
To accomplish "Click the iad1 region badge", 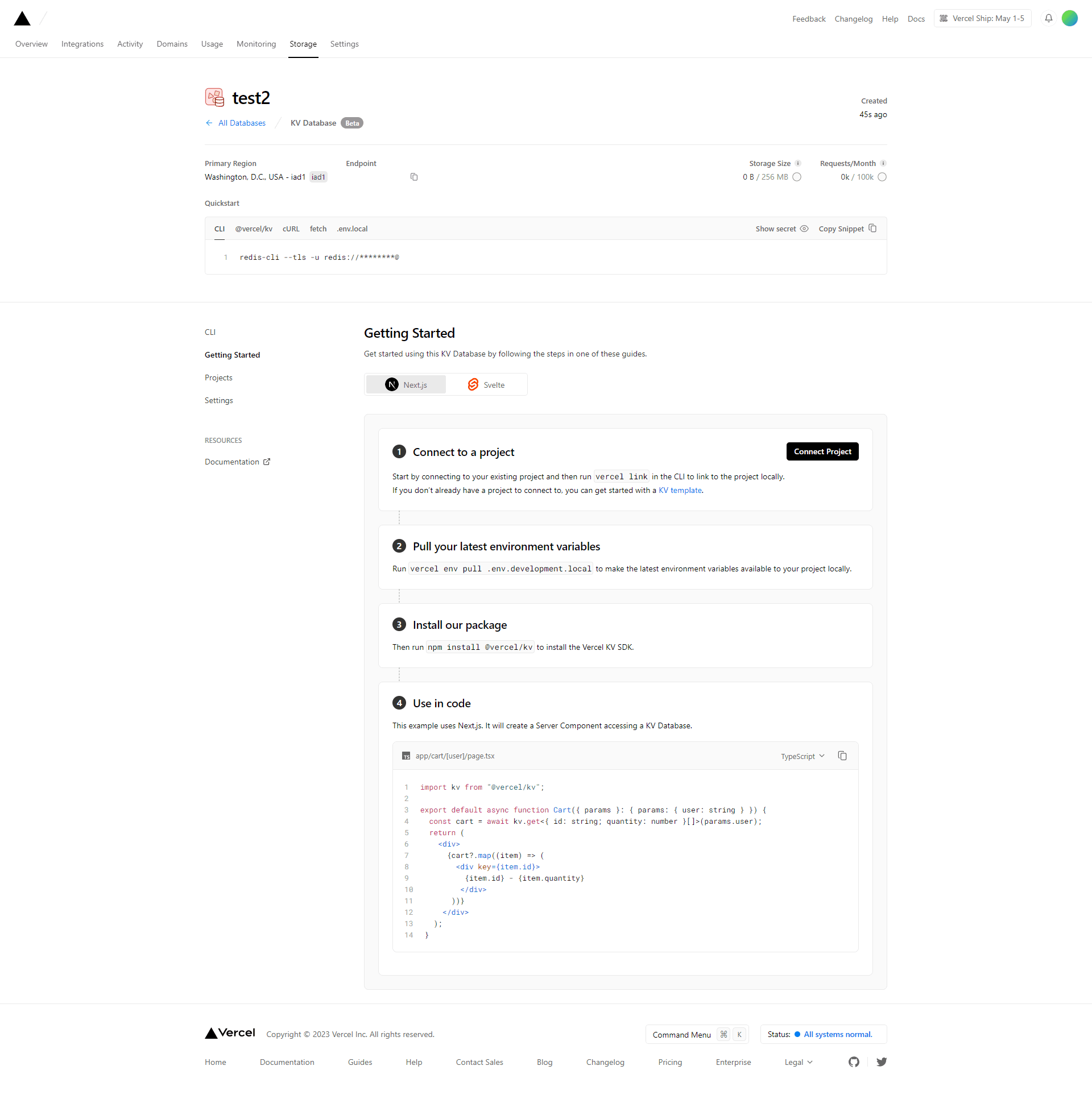I will (x=318, y=177).
